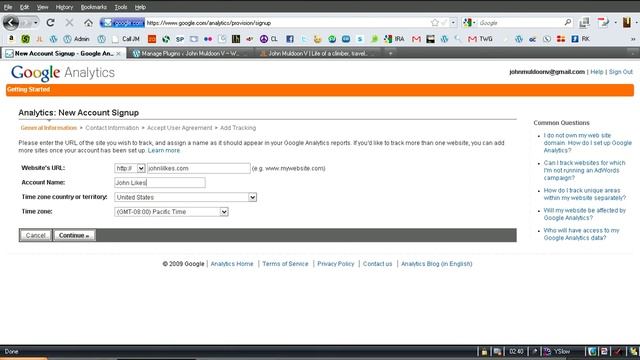
Task: Switch to the Manage Plugins tab
Action: [190, 53]
